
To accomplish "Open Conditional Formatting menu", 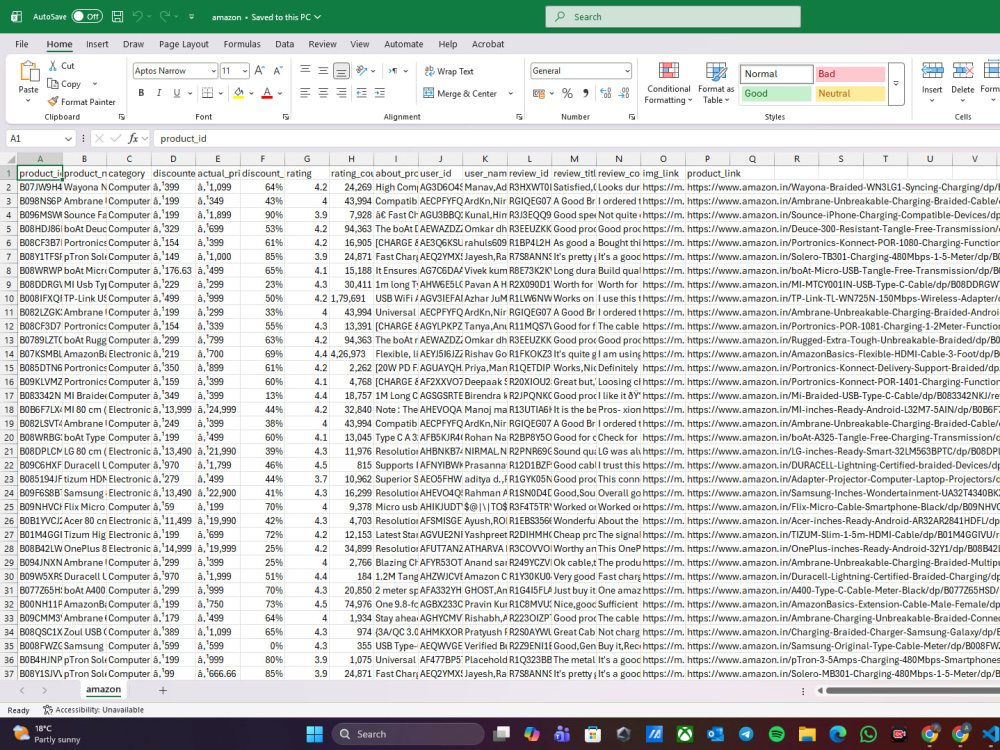I will (x=668, y=84).
